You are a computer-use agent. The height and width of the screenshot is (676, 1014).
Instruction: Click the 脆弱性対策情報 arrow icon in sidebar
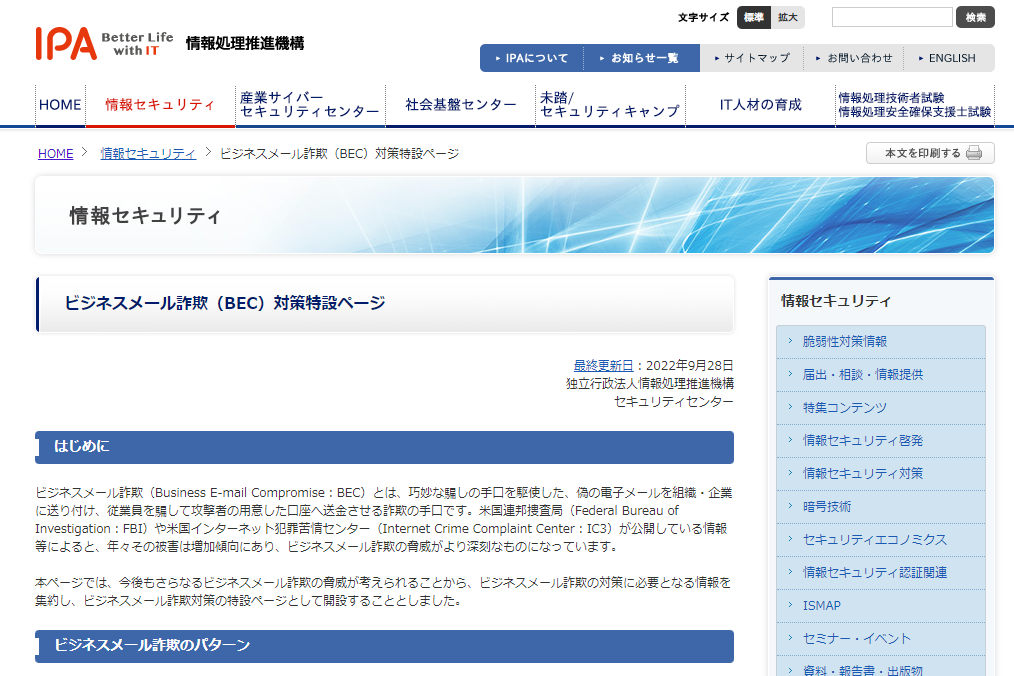tap(791, 341)
